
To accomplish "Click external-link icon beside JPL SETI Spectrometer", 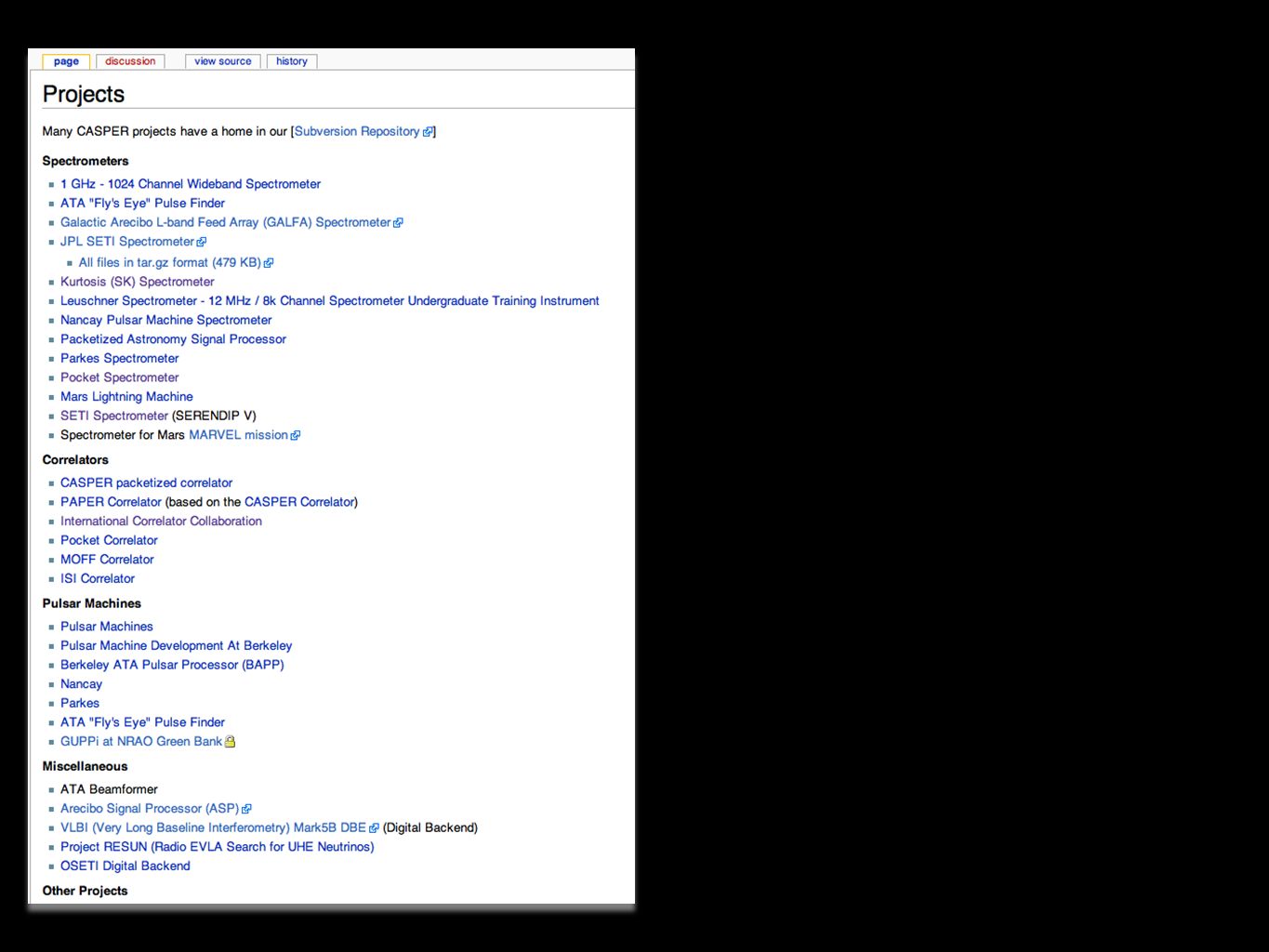I will (x=201, y=242).
